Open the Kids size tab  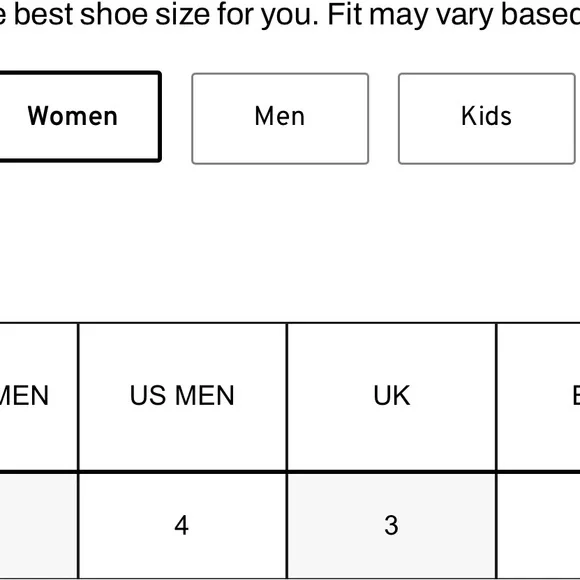point(486,118)
